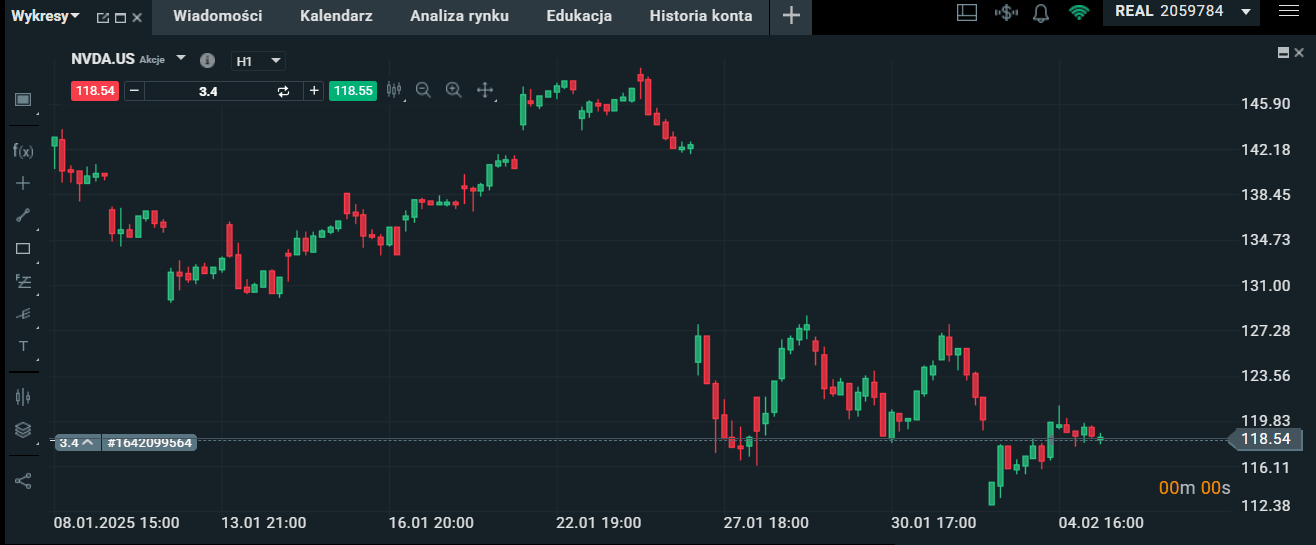
Task: Select the trend line drawing tool
Action: pos(23,215)
